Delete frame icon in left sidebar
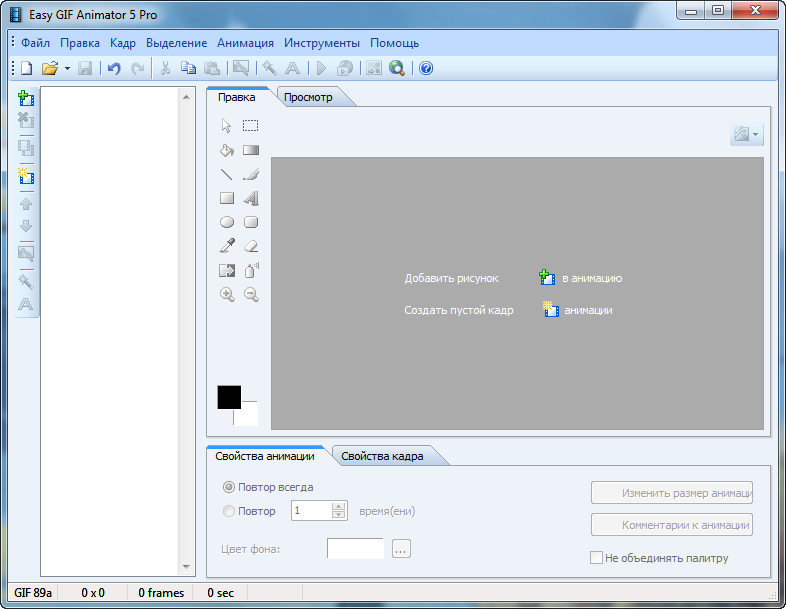 point(26,120)
